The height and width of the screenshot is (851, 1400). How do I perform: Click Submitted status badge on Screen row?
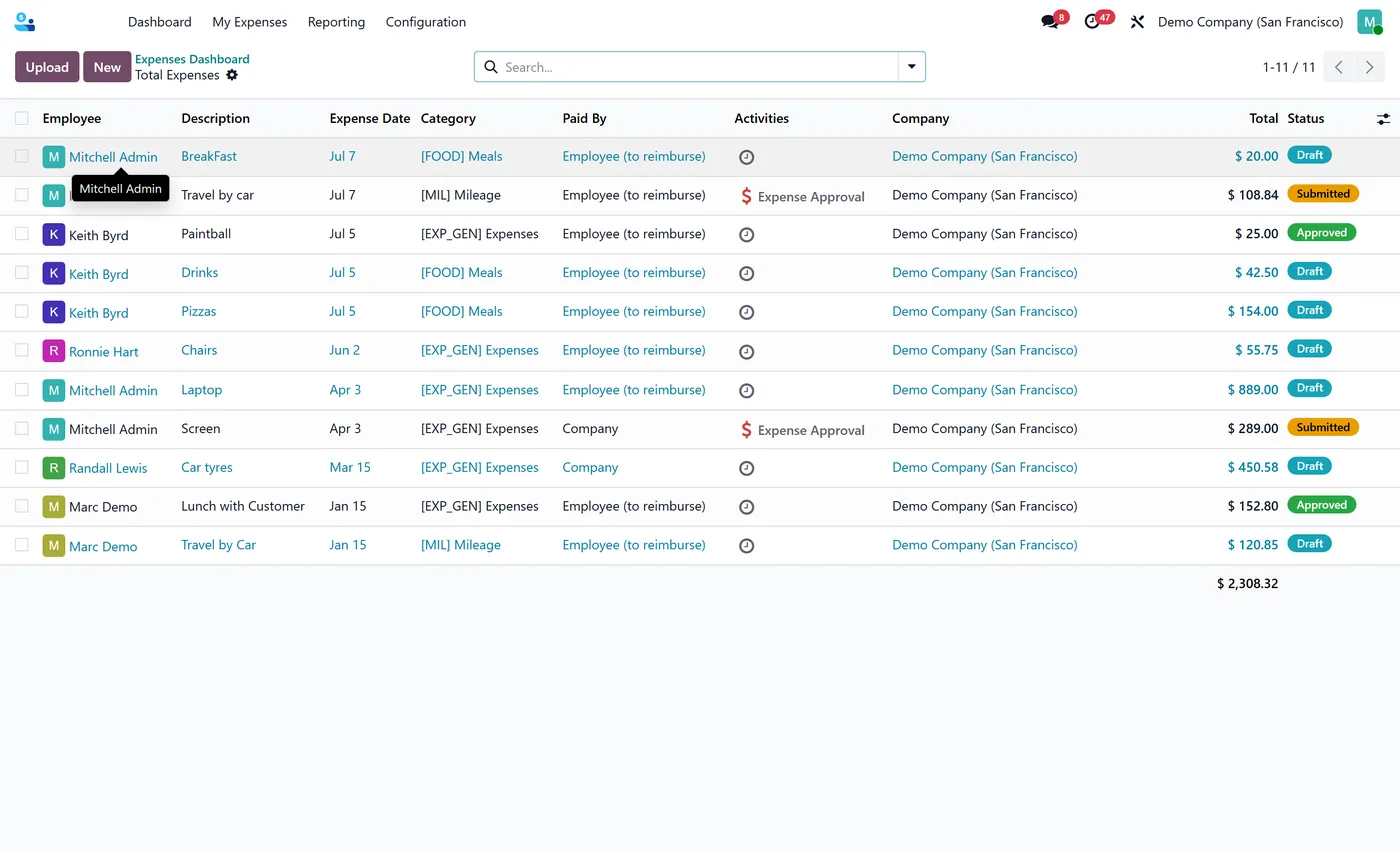tap(1323, 427)
